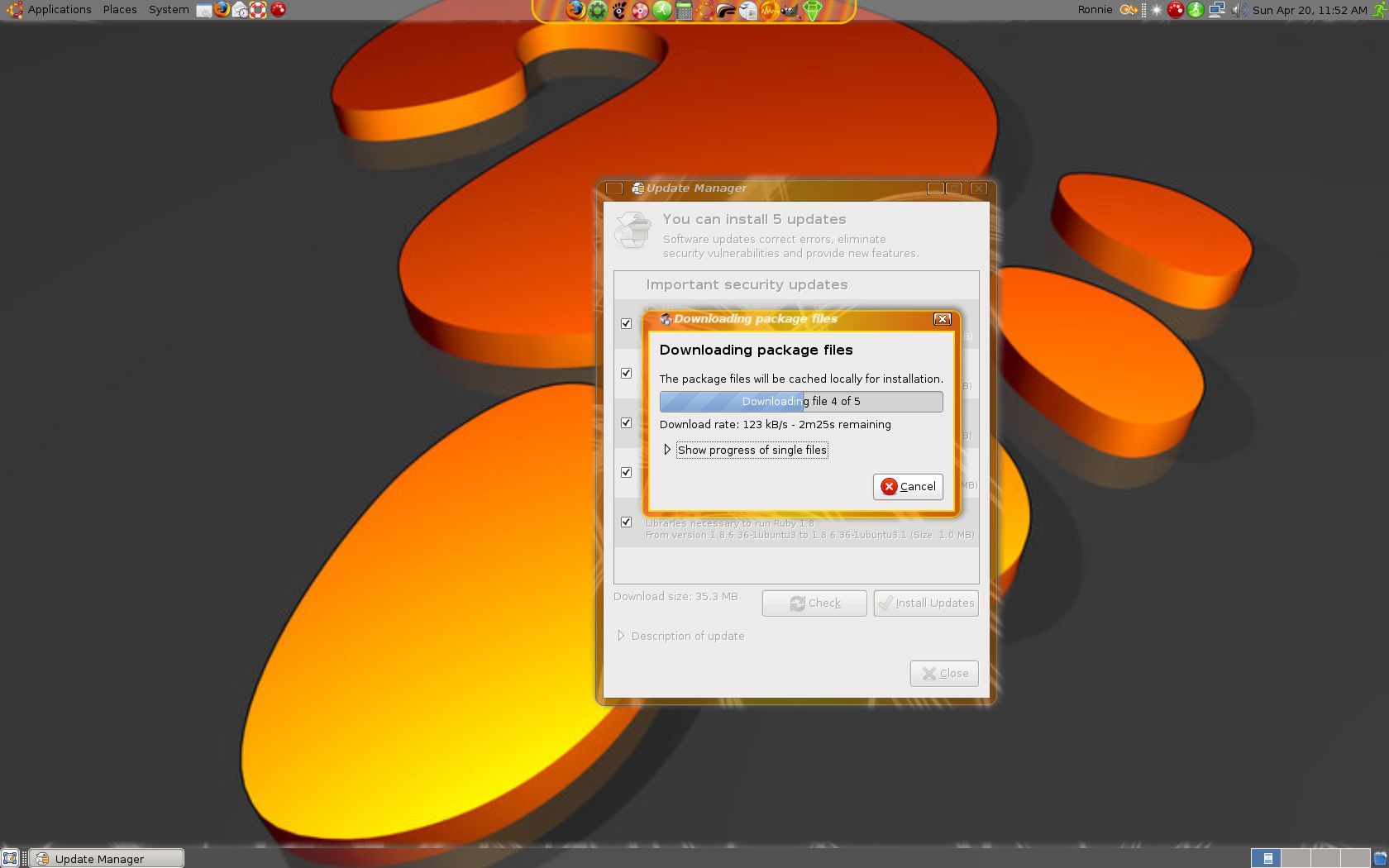Open the Calculator from the dock
1389x868 pixels.
[684, 10]
